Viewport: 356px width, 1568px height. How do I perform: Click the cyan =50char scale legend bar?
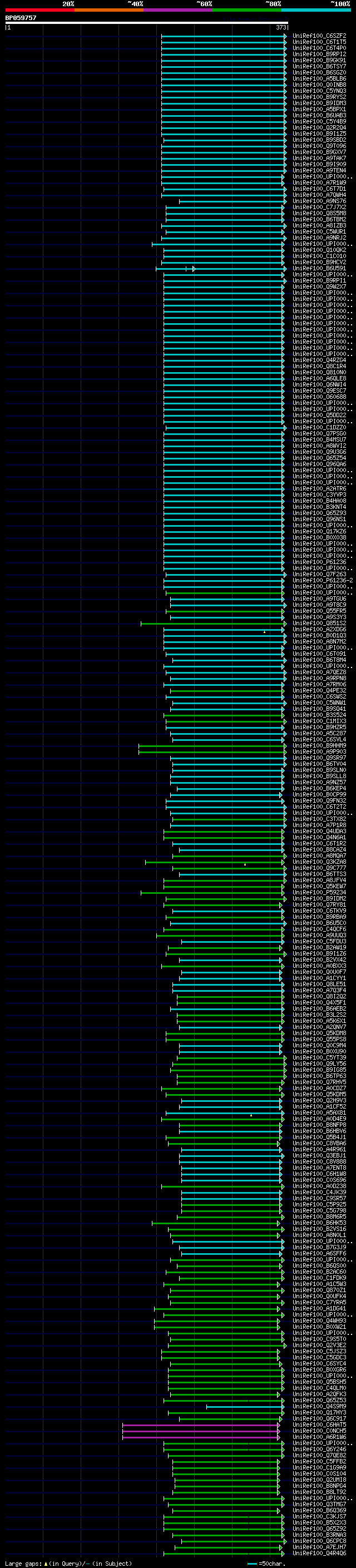253,1564
